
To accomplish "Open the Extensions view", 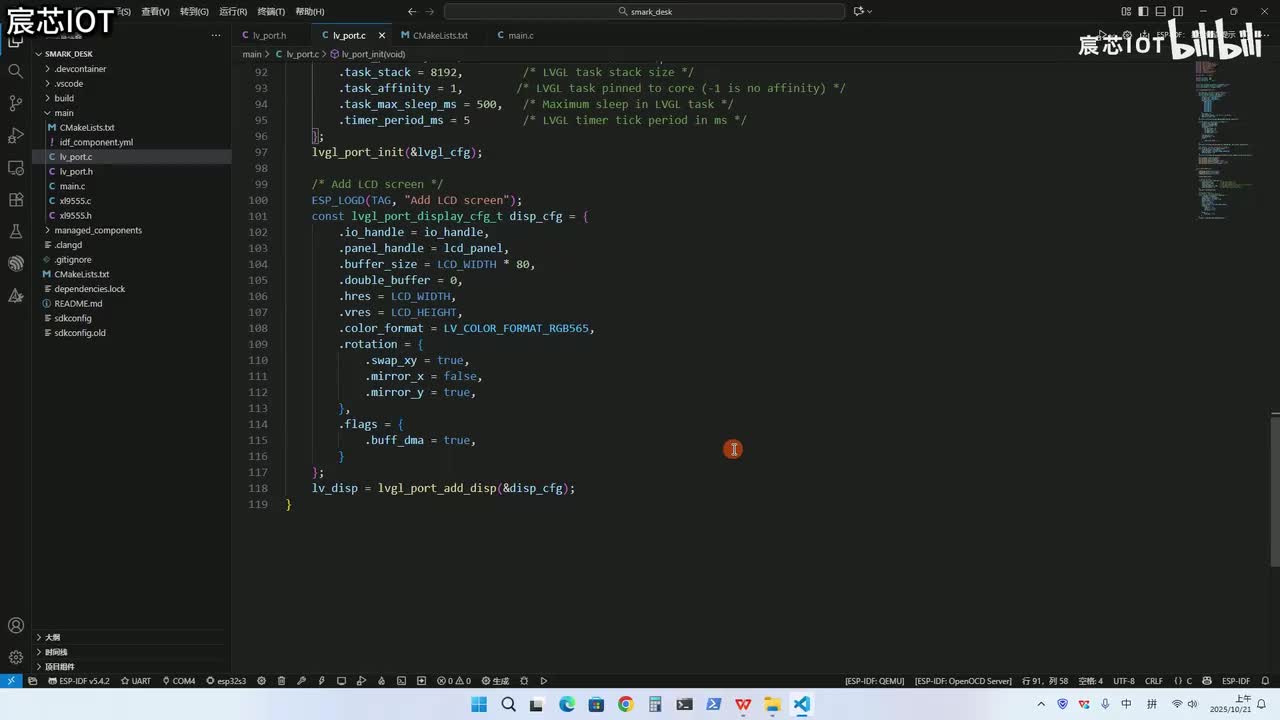I will coord(15,199).
